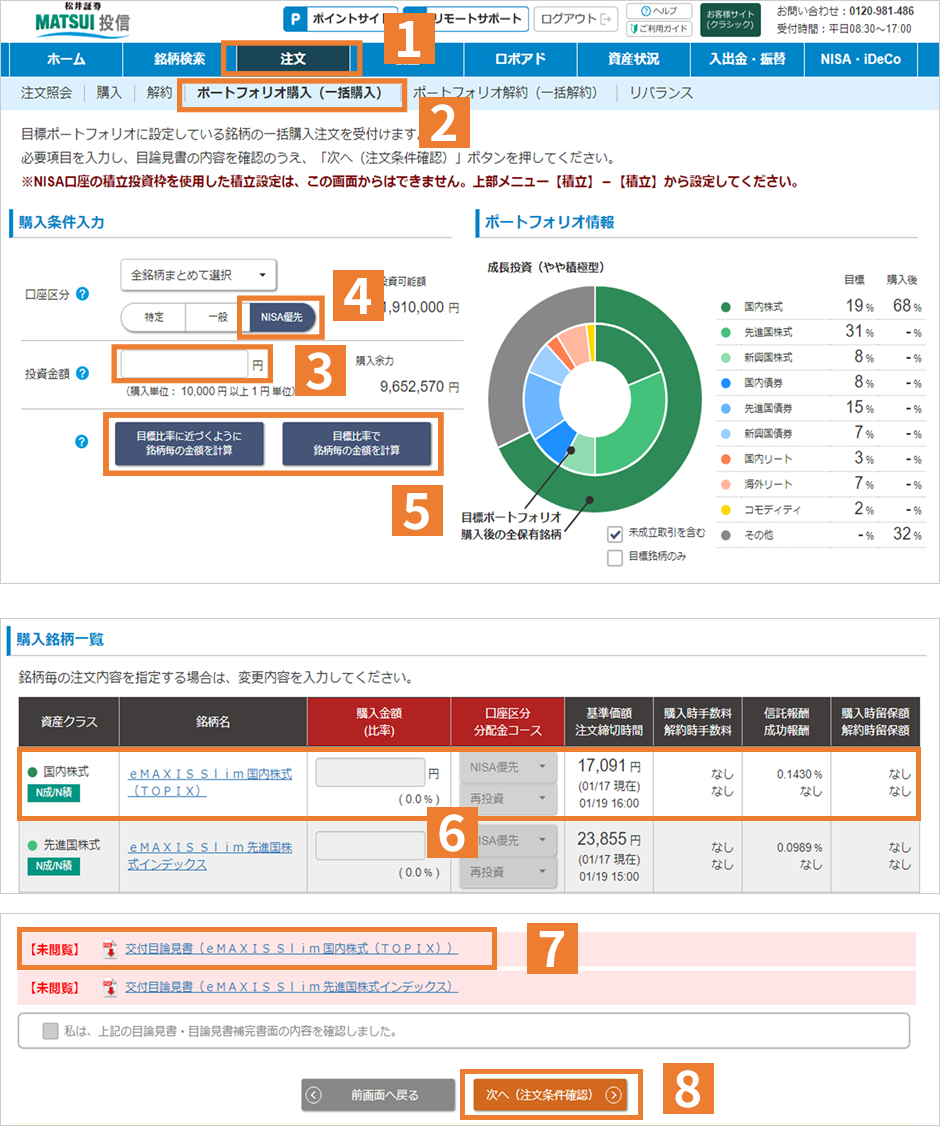Open 注文 tab
The image size is (940, 1126).
[x=293, y=60]
